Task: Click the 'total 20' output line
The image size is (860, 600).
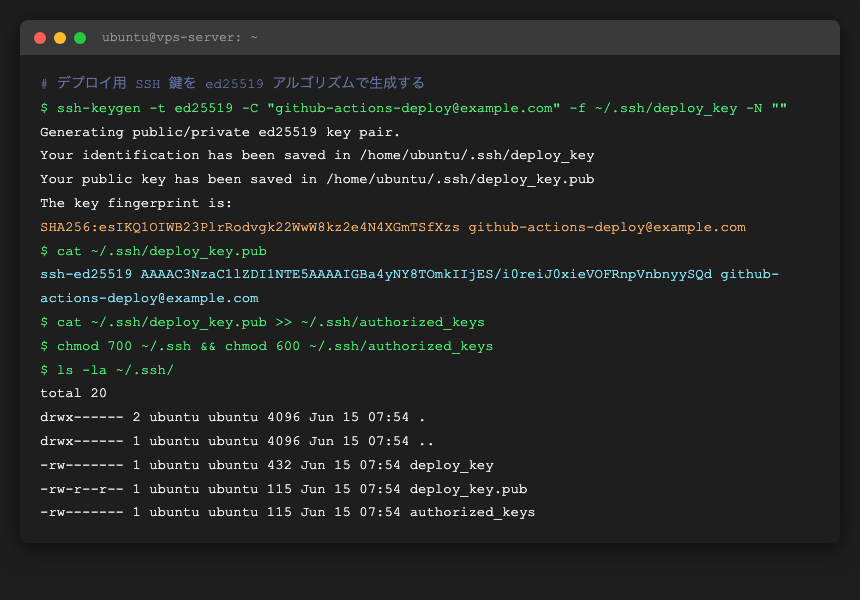Action: pos(73,393)
